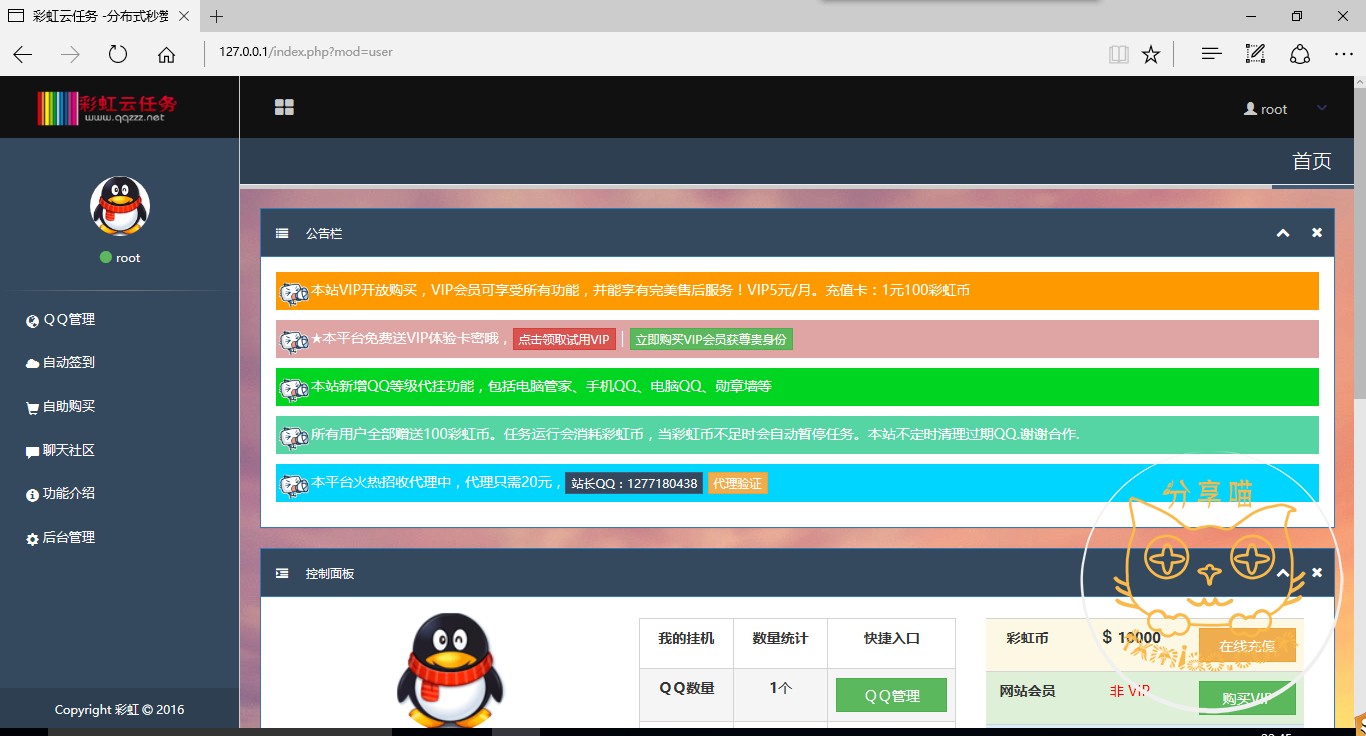Screen dimensions: 1366x736
Task: Click the 彩虹币 label
Action: click(1027, 638)
